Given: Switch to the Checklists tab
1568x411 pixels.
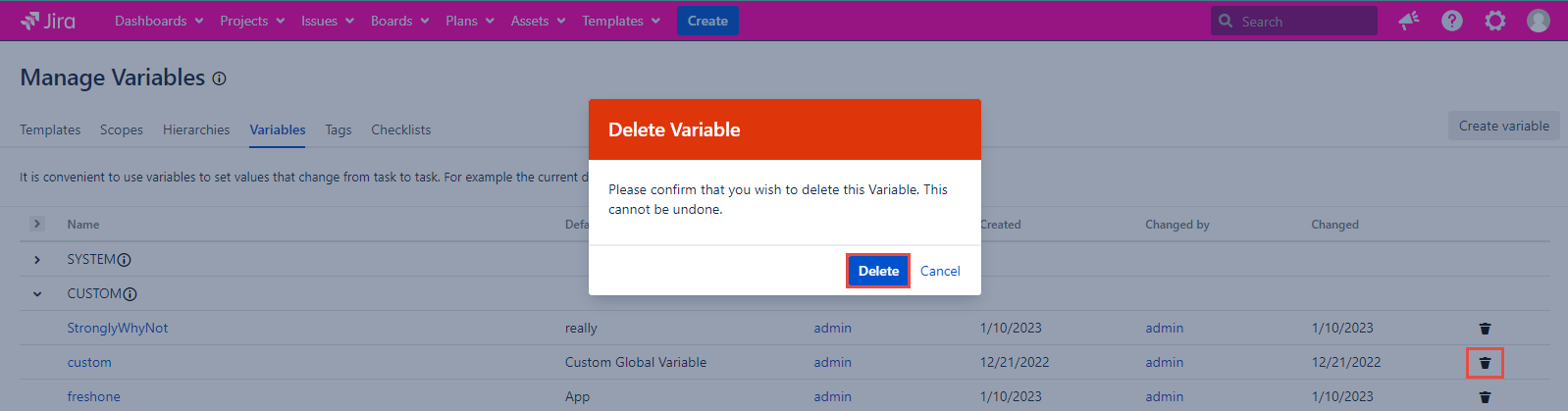Looking at the screenshot, I should pyautogui.click(x=400, y=129).
